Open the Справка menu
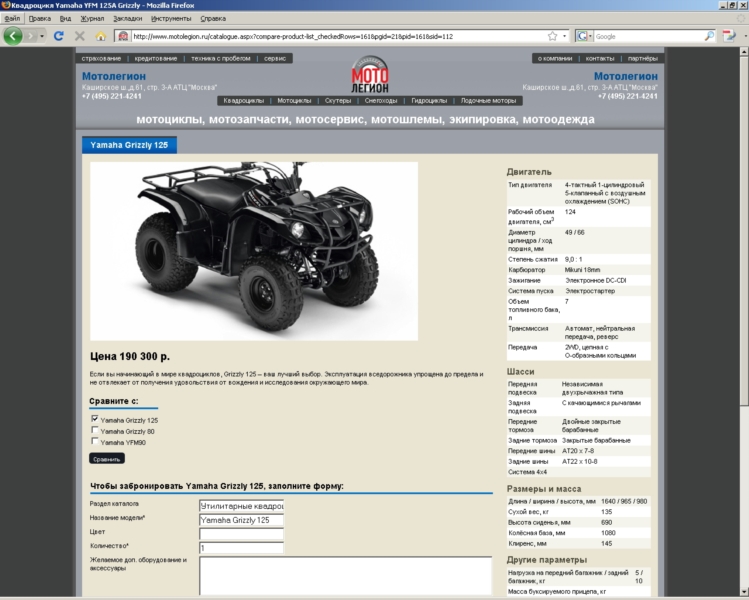 213,19
